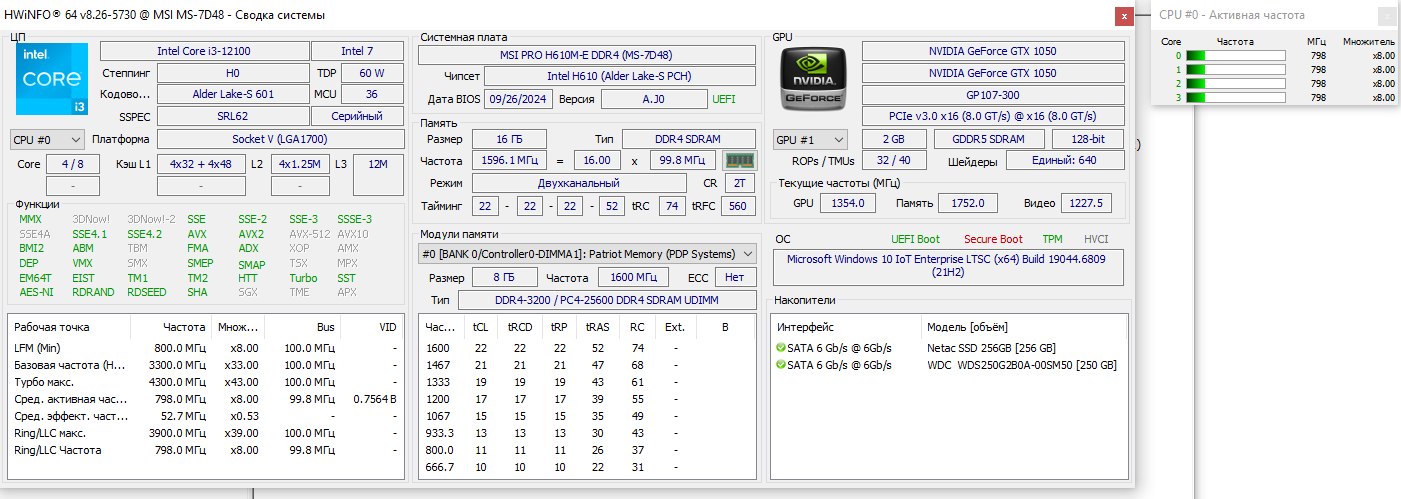Click the L1 cache value '4x32 + 4x48'
Viewport: 1401px width, 499px height.
click(201, 164)
